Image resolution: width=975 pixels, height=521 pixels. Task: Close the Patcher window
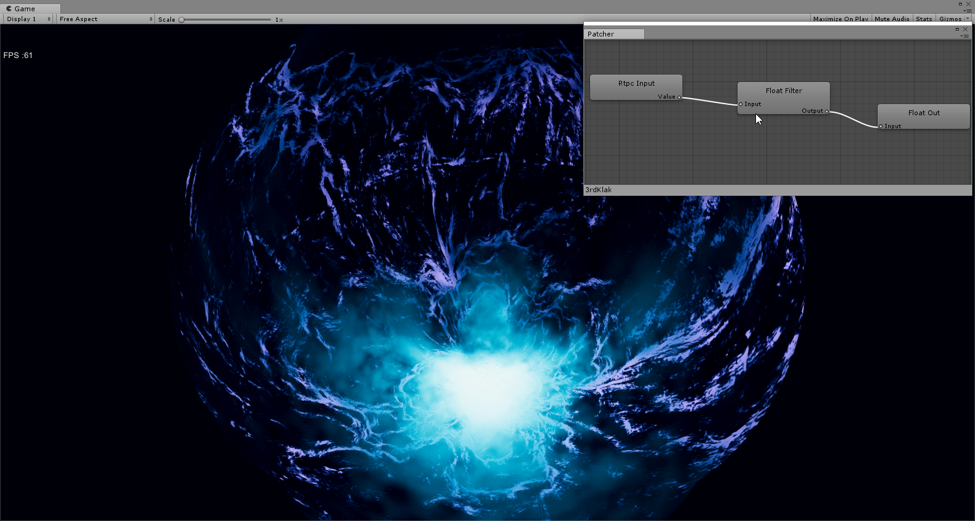(966, 29)
